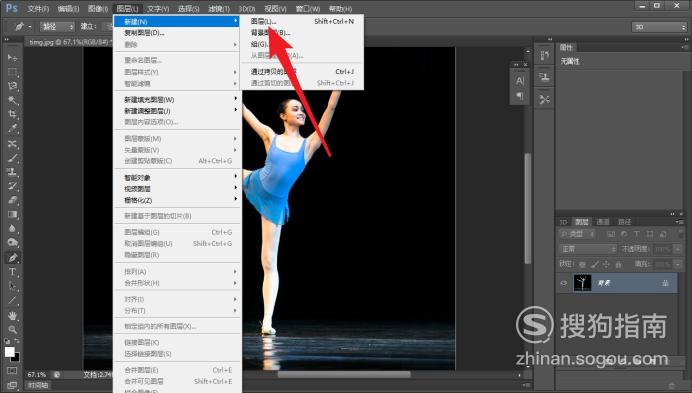Viewport: 692px width, 393px height.
Task: Switch to the 路径 paths tab
Action: [x=624, y=222]
